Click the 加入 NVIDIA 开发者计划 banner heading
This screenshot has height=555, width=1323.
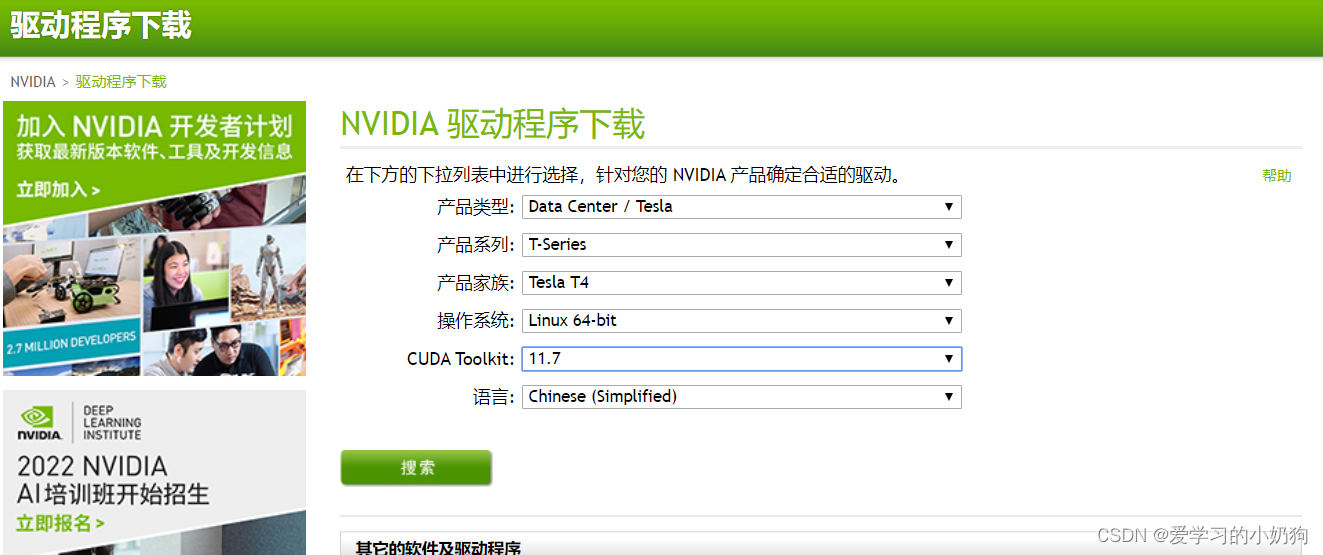click(154, 126)
